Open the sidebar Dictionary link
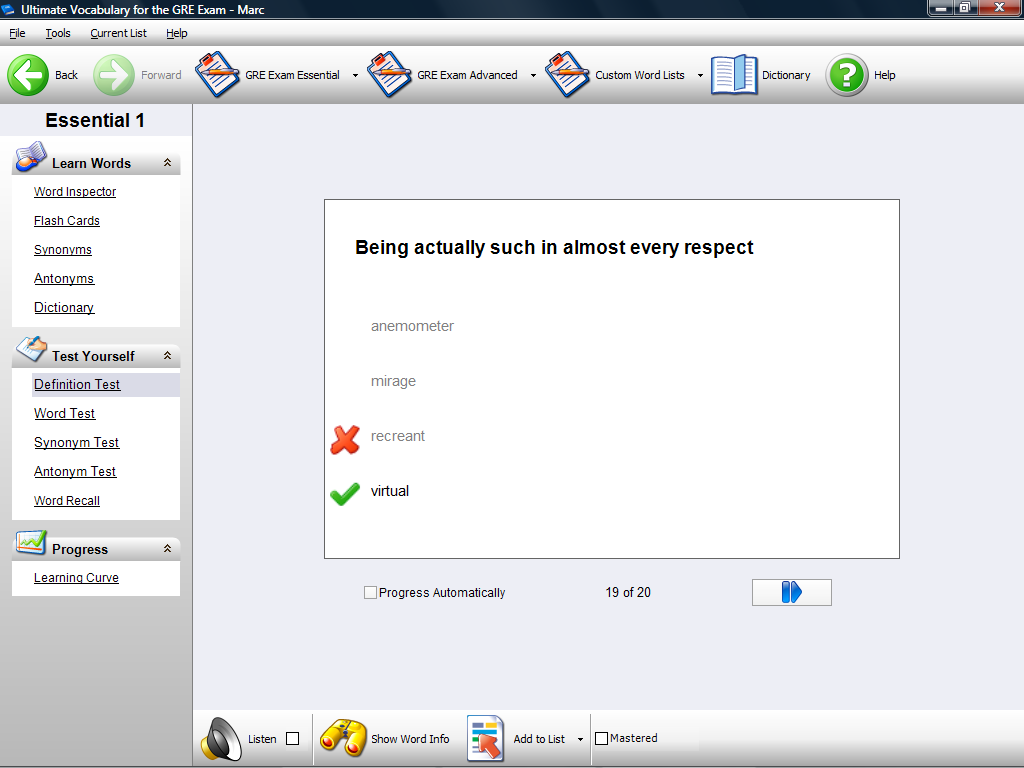The image size is (1024, 768). [64, 307]
